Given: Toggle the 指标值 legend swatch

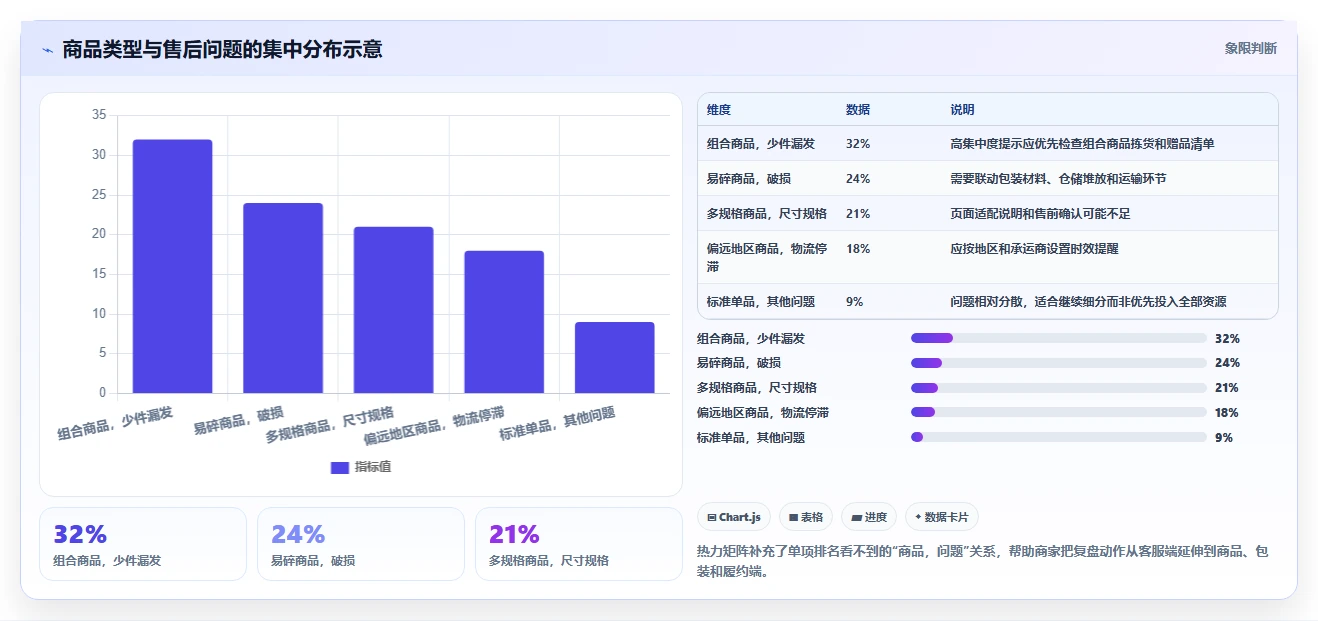Looking at the screenshot, I should 340,467.
